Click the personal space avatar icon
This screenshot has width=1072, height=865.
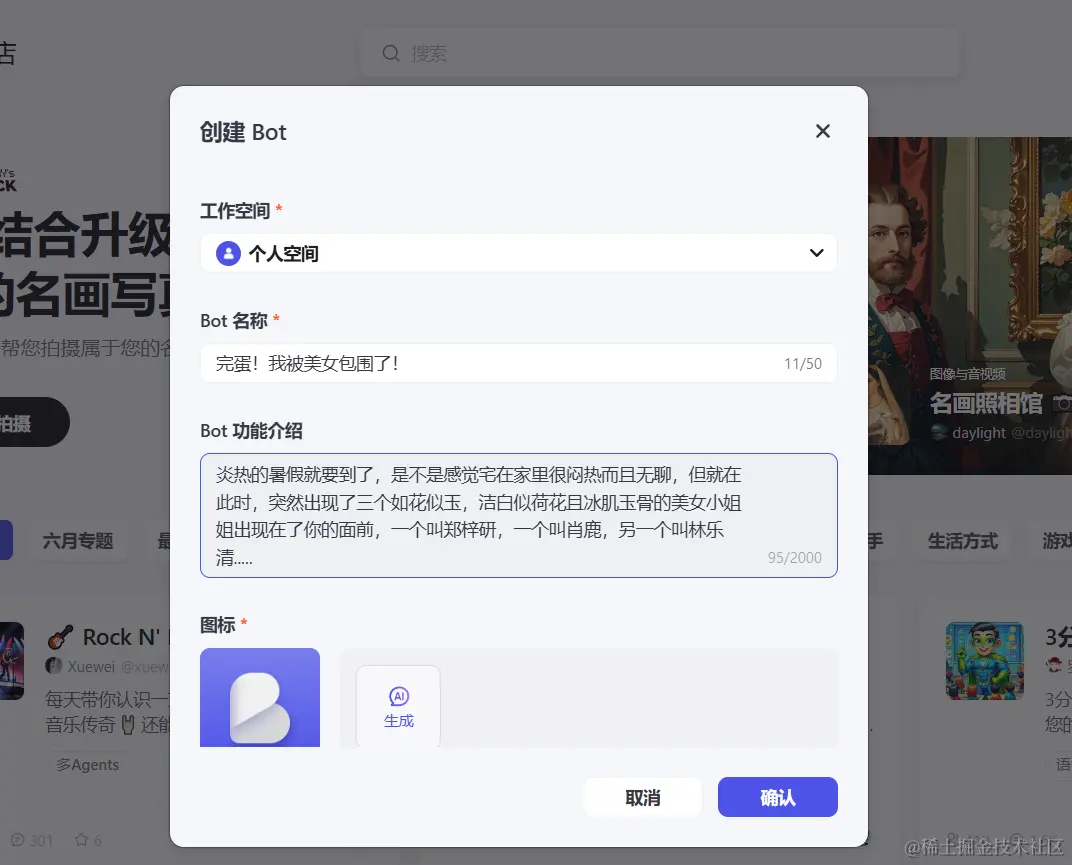pos(228,254)
